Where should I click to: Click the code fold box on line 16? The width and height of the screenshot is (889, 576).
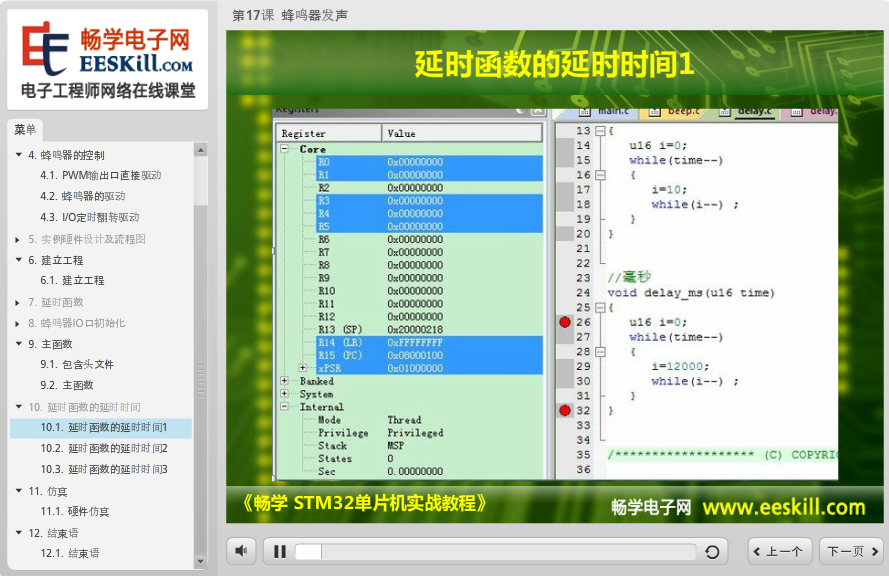pyautogui.click(x=600, y=175)
